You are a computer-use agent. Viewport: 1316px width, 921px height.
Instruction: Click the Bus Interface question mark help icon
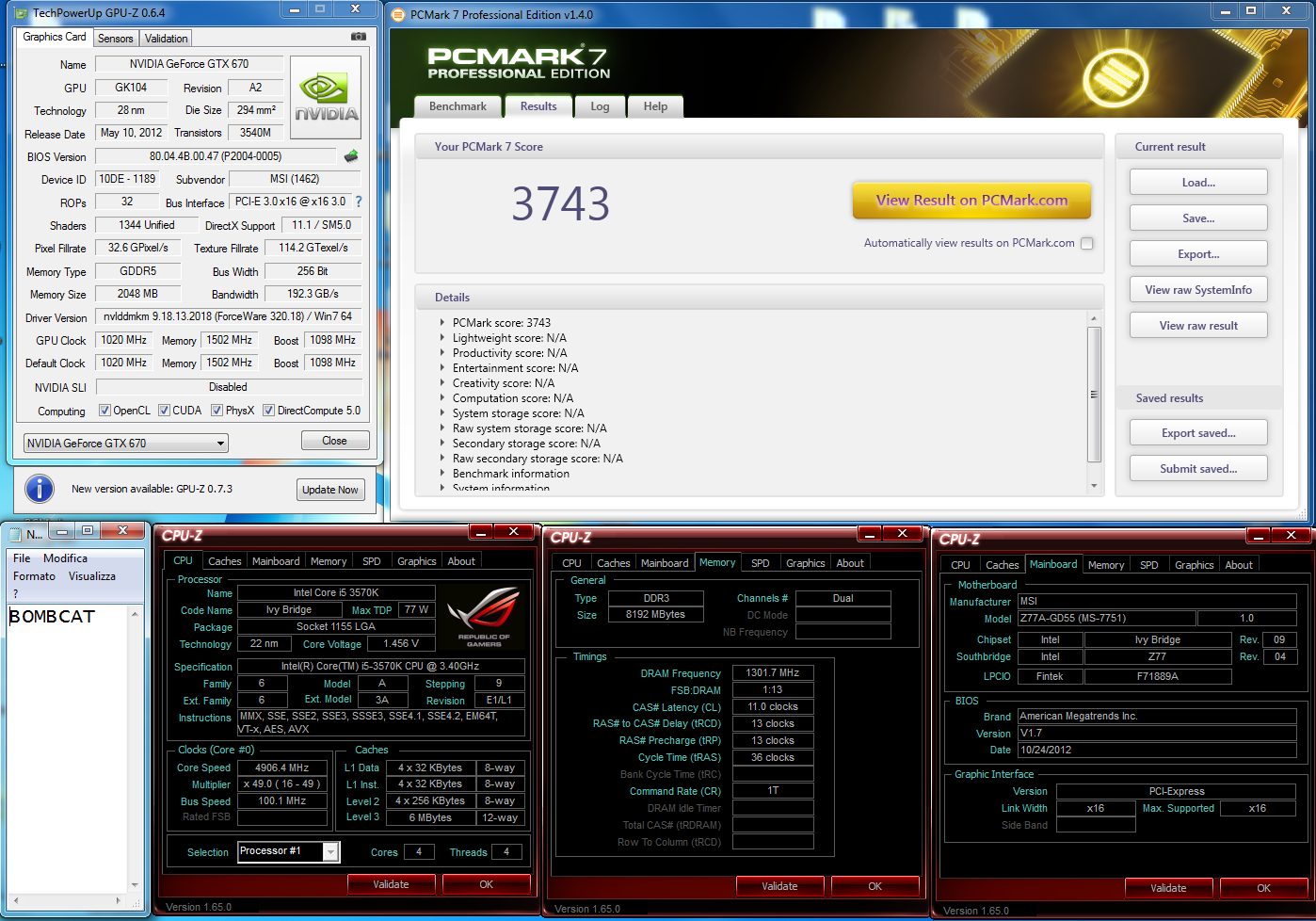tap(359, 202)
